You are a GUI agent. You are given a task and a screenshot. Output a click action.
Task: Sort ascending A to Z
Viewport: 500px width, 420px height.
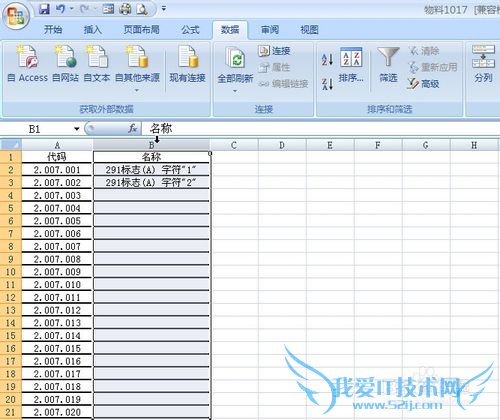pyautogui.click(x=327, y=60)
